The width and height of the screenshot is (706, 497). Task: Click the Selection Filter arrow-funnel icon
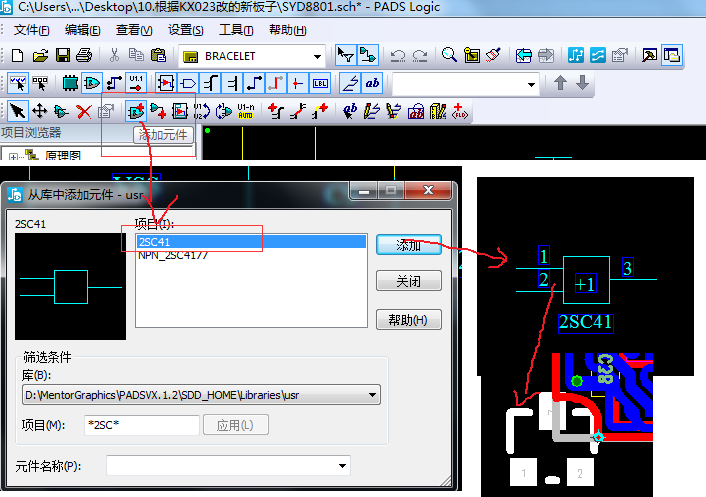click(x=345, y=56)
